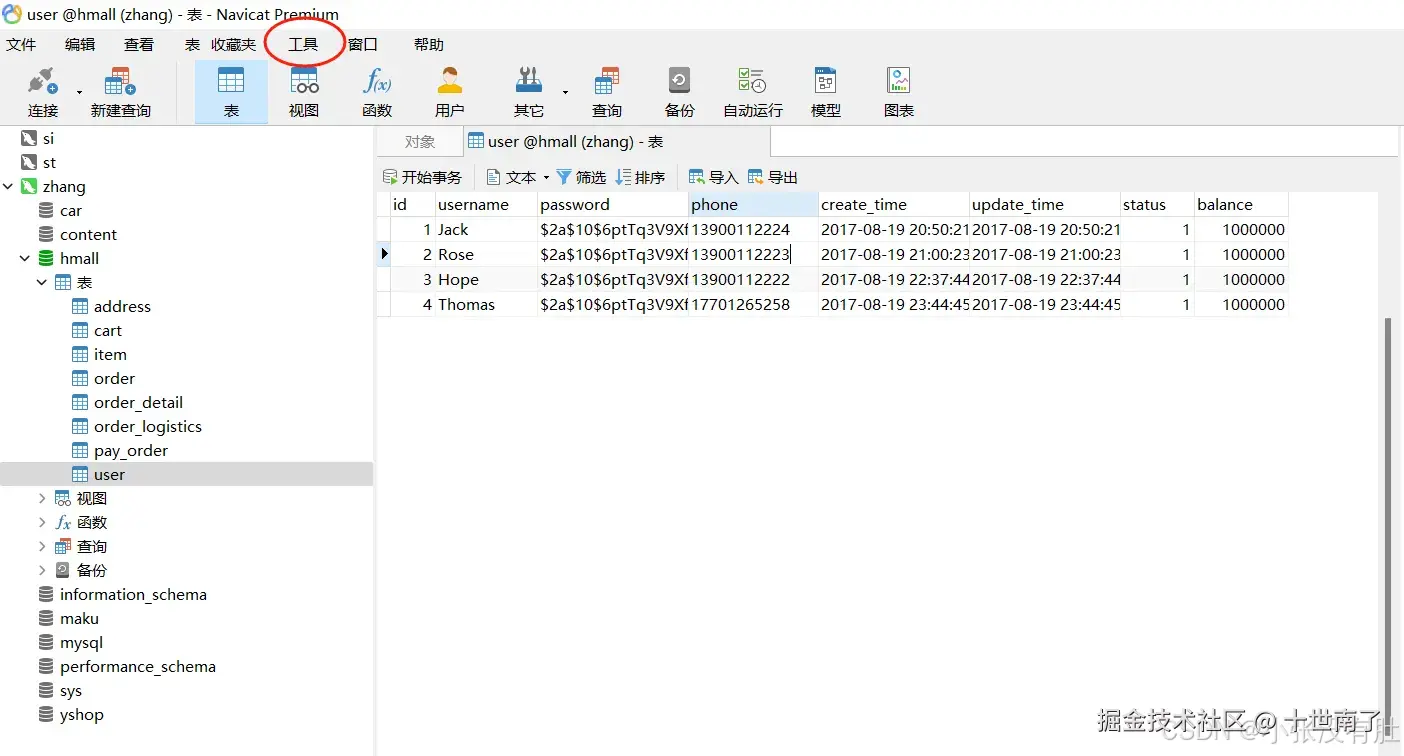The width and height of the screenshot is (1404, 756).
Task: Open the 用户 user toolbar icon
Action: (x=450, y=81)
